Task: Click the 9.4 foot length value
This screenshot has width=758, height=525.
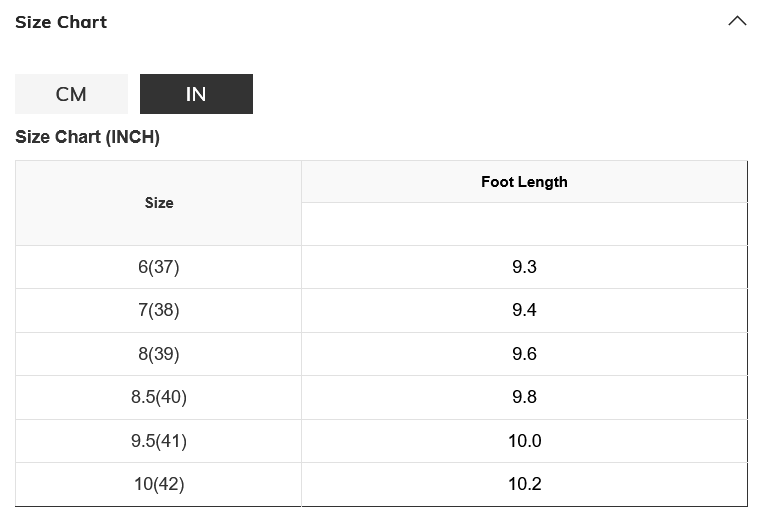Action: point(524,310)
